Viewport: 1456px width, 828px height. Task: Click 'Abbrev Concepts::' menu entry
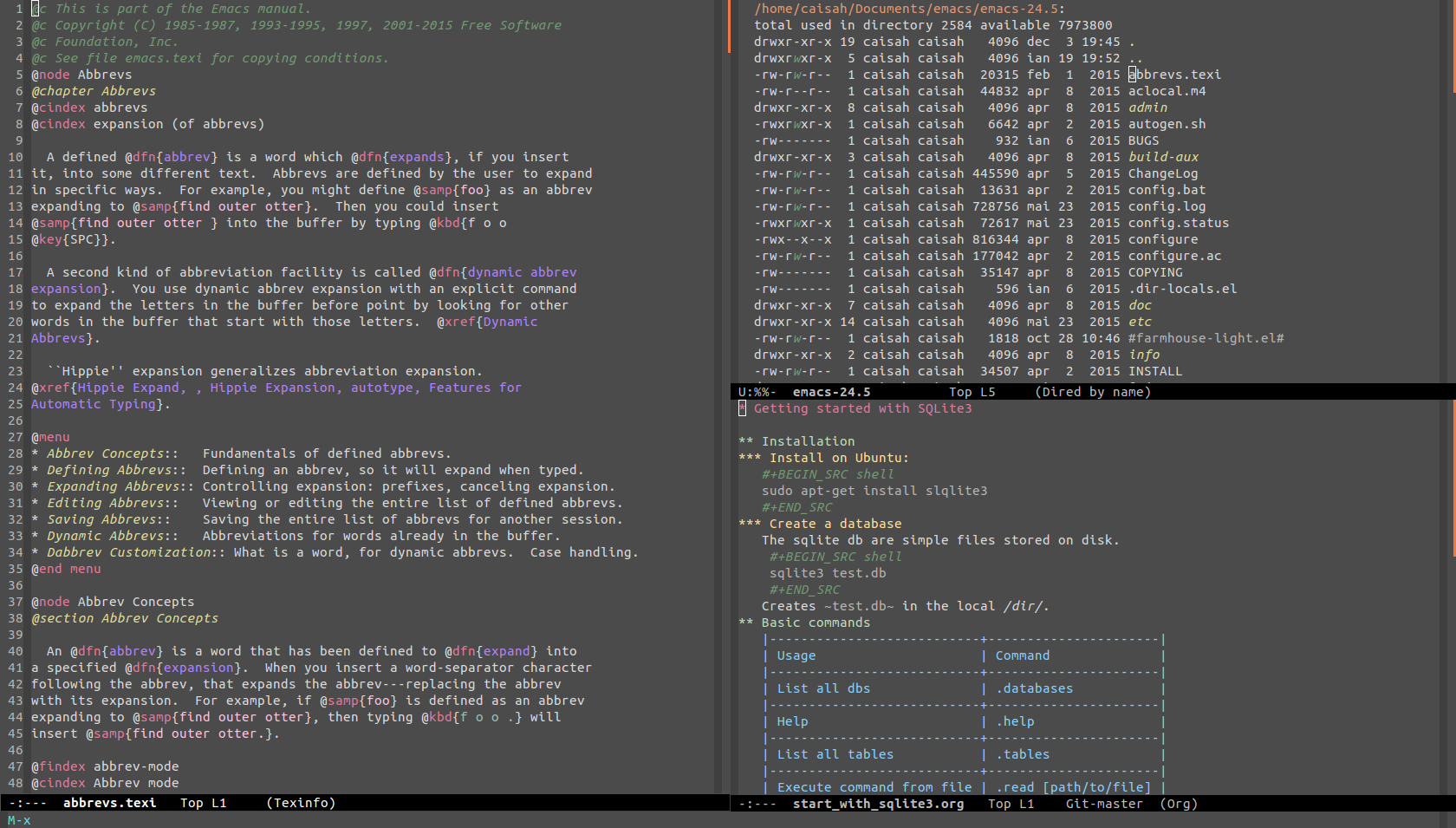(x=113, y=453)
